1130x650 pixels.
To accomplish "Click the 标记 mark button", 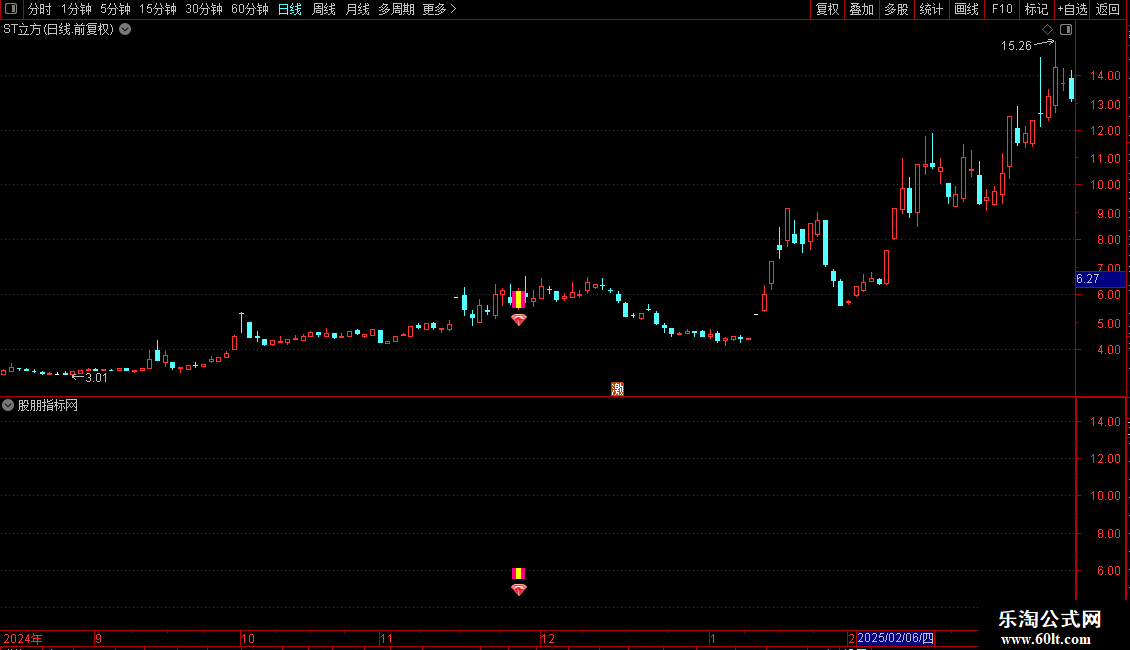I will [x=1036, y=9].
